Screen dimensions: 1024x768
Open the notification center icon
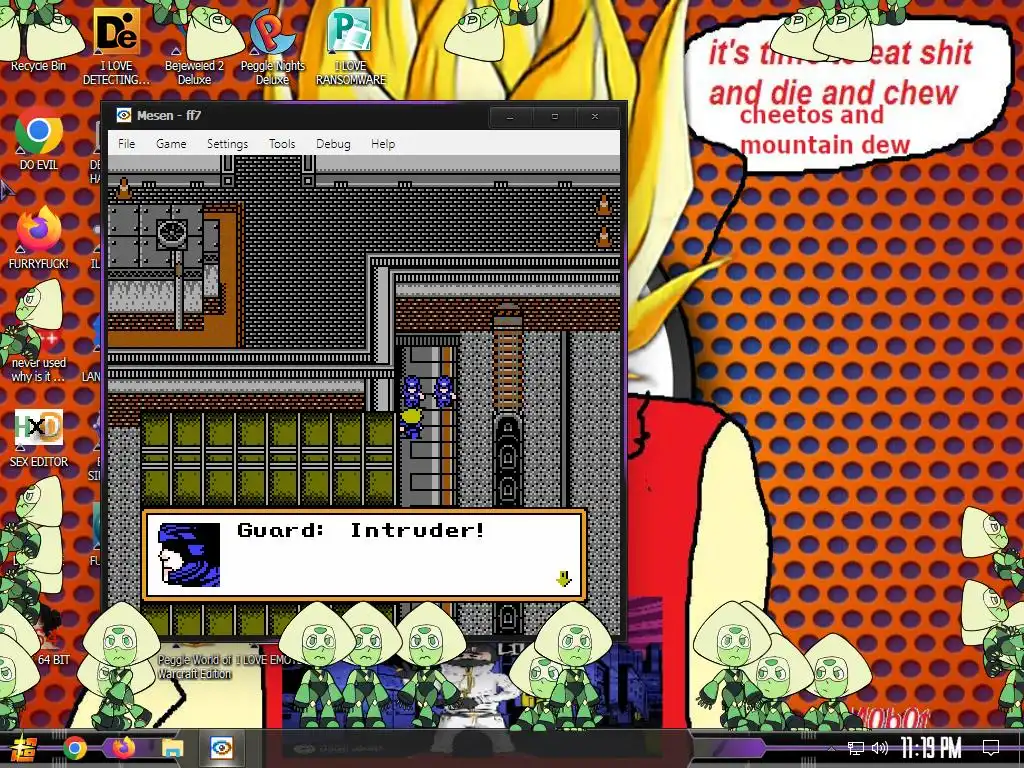(991, 748)
